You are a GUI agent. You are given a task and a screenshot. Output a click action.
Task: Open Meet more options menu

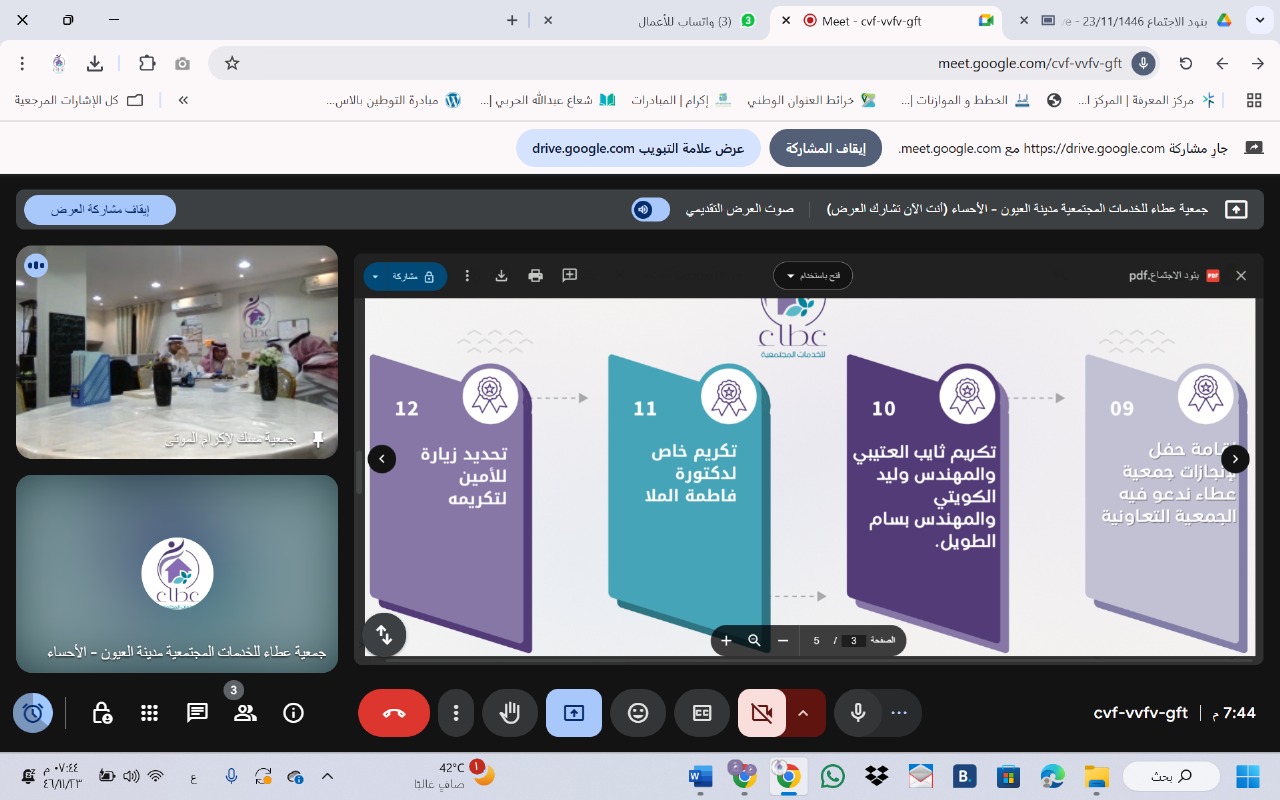(456, 713)
